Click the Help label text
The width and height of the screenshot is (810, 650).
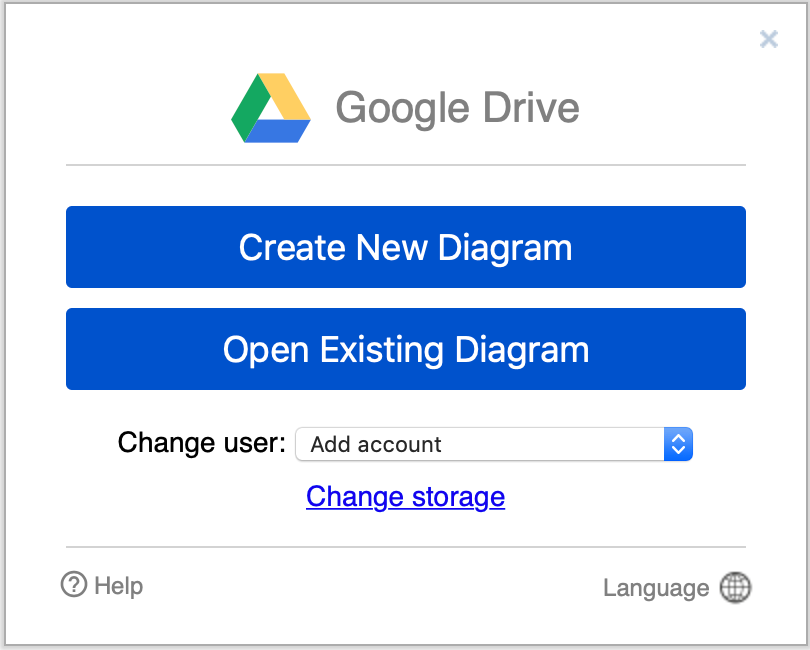[x=116, y=586]
